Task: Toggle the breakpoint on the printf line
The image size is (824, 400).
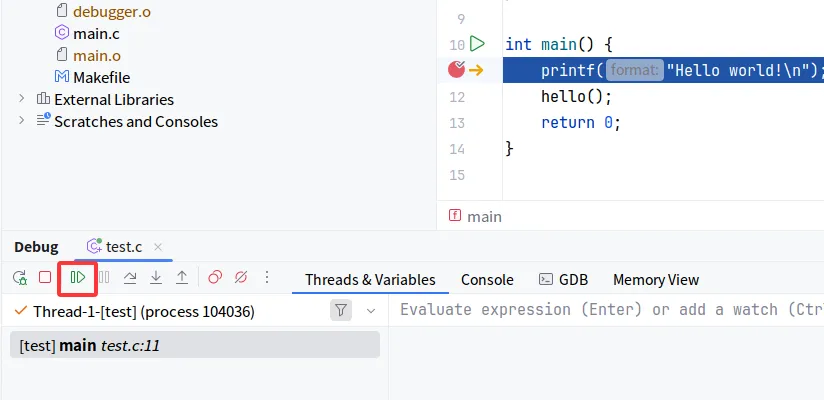Action: pos(457,69)
